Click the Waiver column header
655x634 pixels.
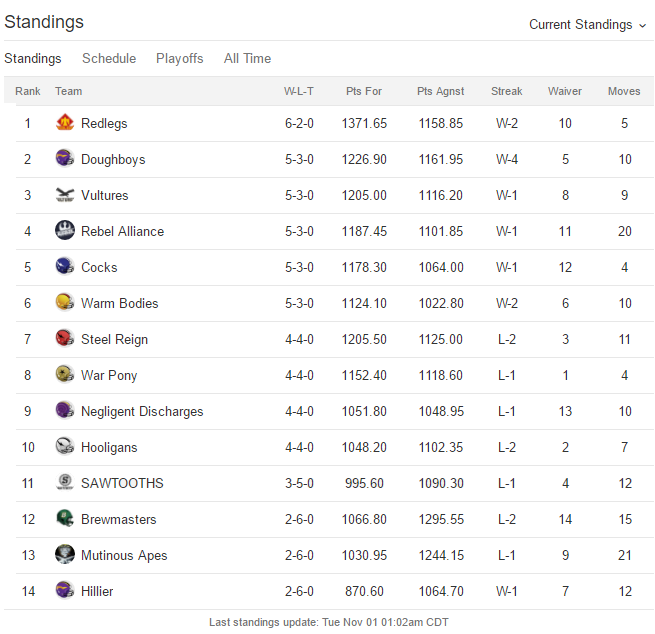[x=565, y=91]
